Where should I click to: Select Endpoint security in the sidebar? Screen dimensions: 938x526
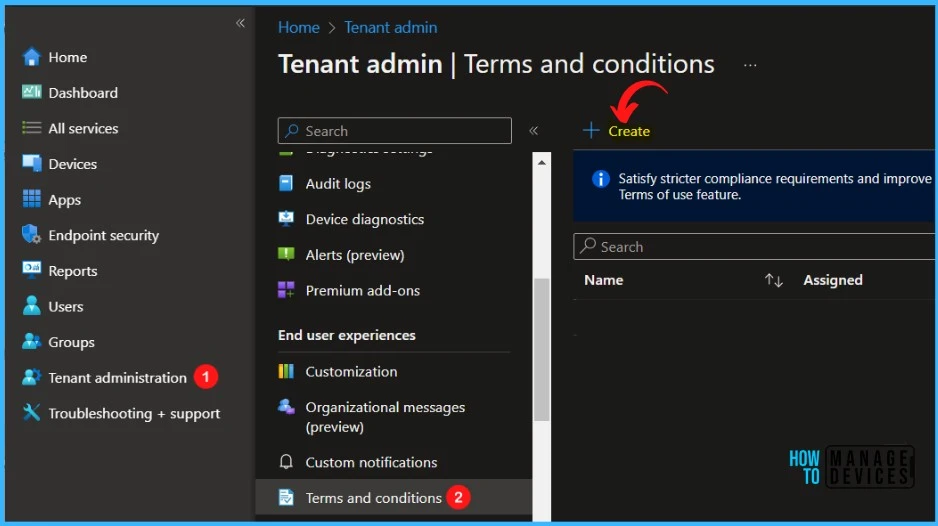coord(103,235)
